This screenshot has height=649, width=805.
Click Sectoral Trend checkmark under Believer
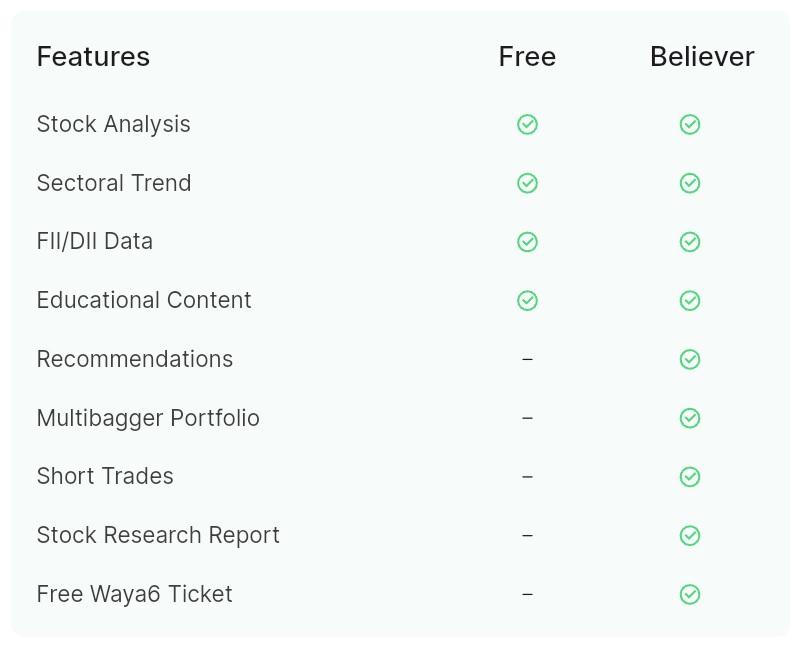(689, 183)
